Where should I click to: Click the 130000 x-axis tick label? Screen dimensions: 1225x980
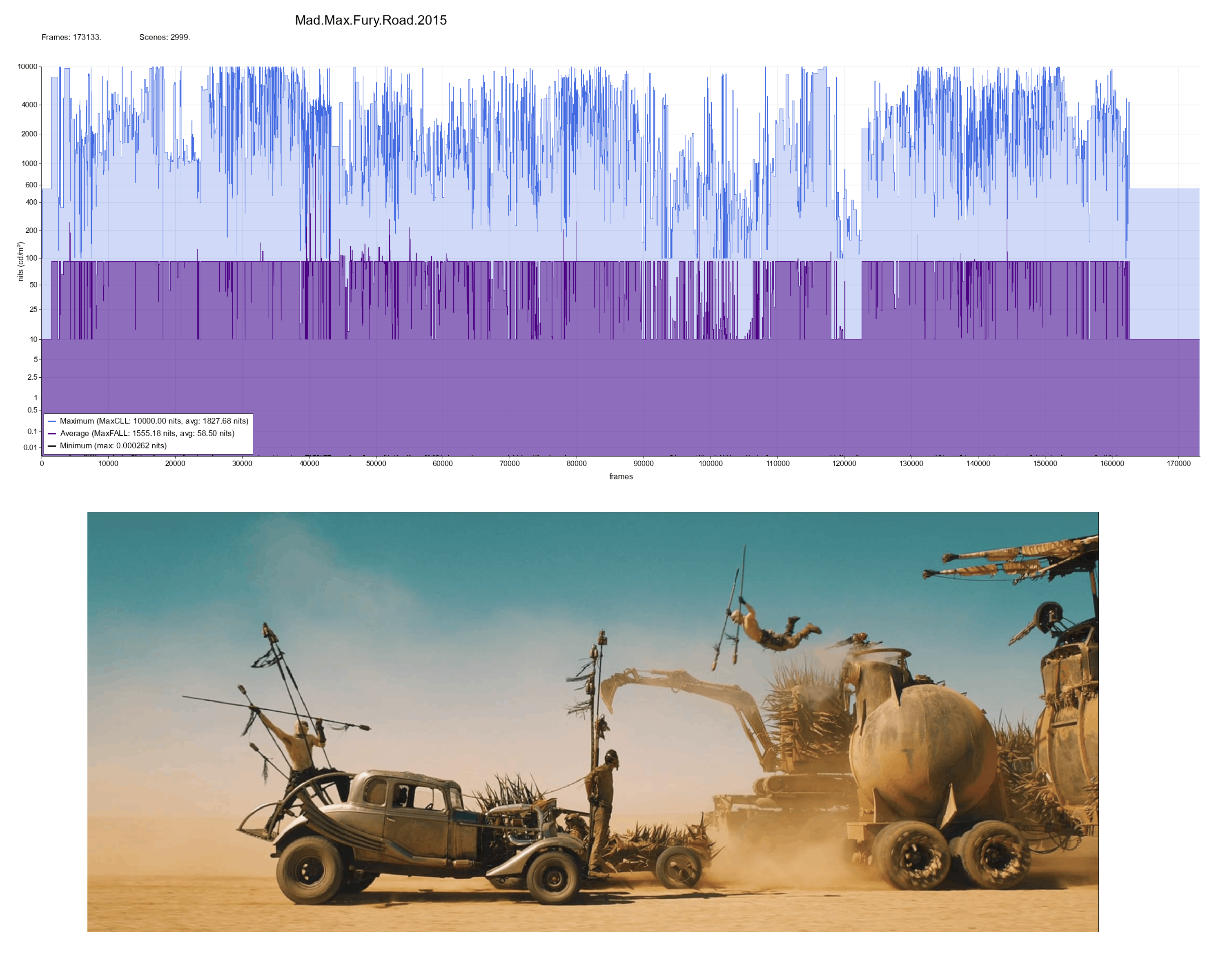(x=911, y=463)
